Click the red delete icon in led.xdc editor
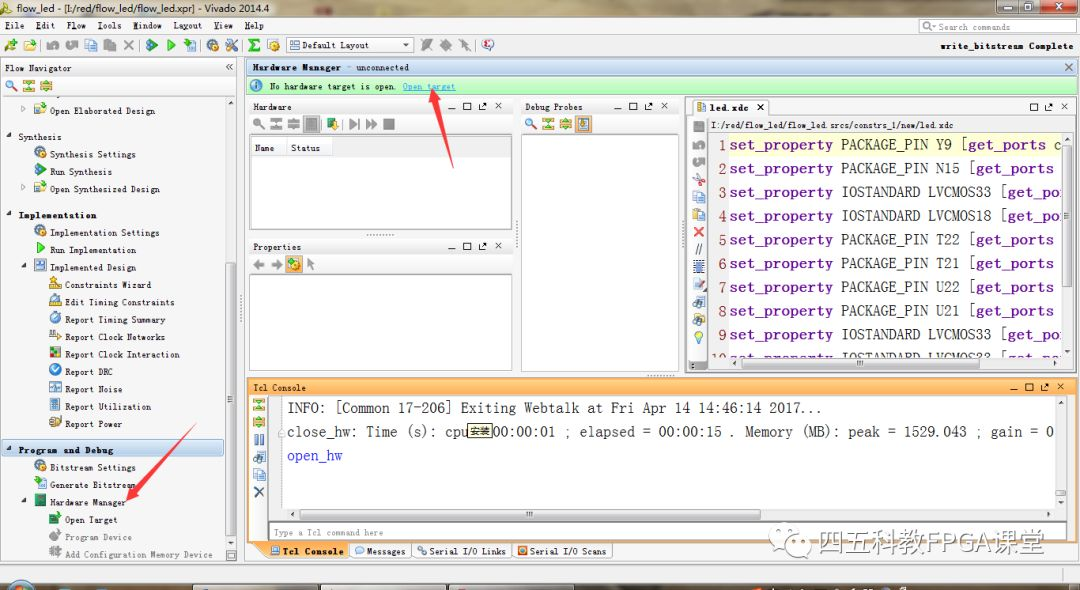Viewport: 1080px width, 590px height. (x=699, y=231)
